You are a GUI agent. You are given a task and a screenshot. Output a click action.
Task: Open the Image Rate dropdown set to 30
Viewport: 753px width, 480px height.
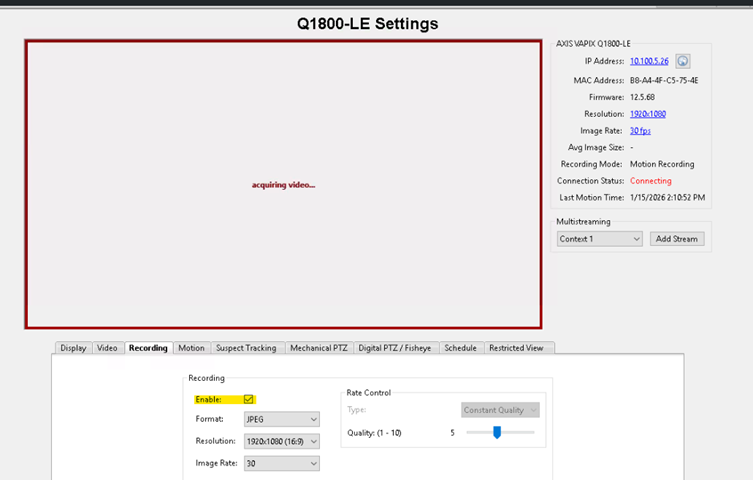(x=282, y=463)
